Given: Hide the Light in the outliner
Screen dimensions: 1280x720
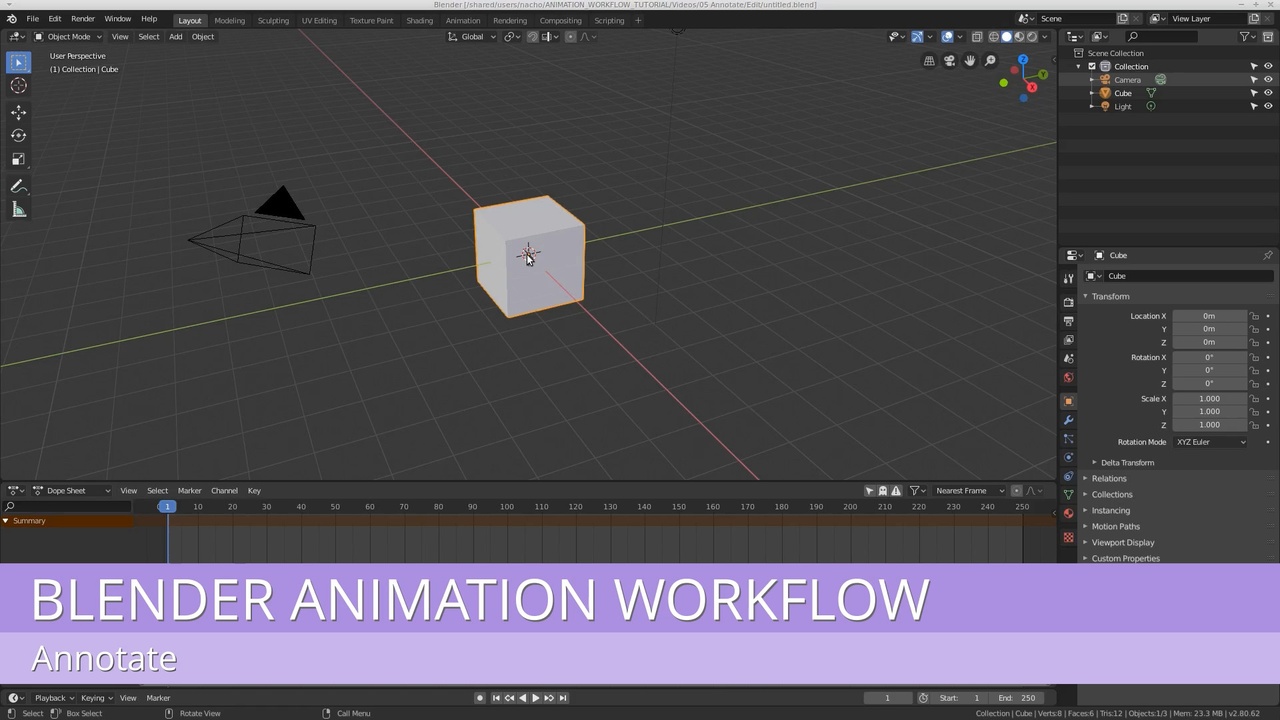Looking at the screenshot, I should (1268, 106).
